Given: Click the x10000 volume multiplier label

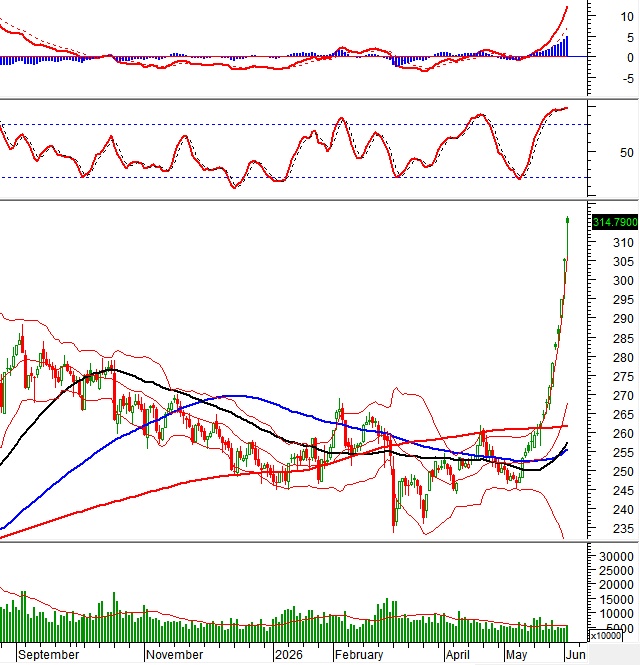Looking at the screenshot, I should (x=606, y=635).
